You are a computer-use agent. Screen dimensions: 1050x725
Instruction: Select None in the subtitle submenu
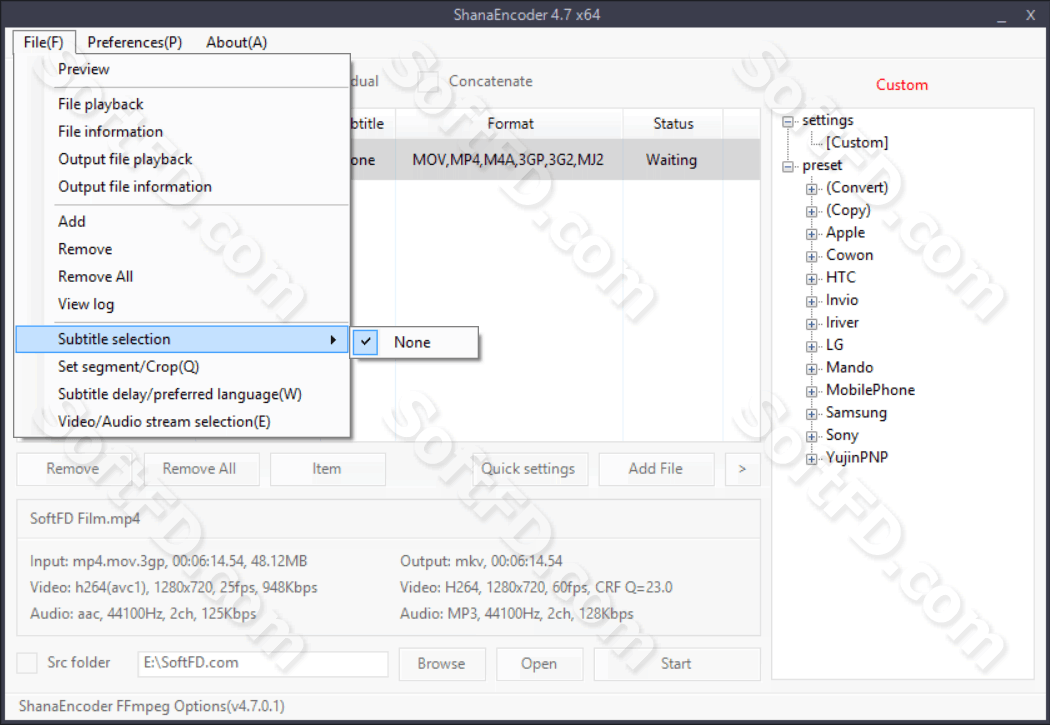[x=415, y=342]
